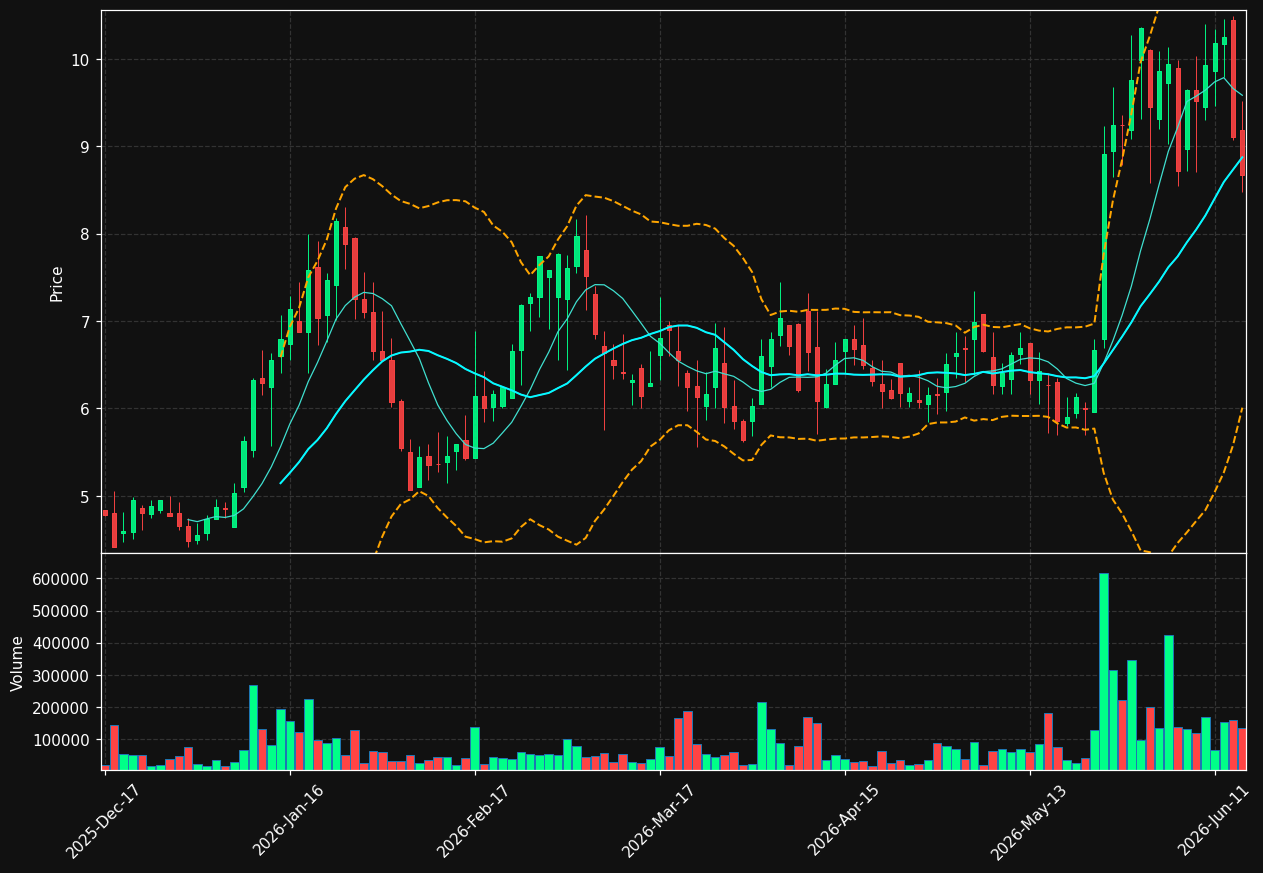1263x873 pixels.
Task: Click the price tick label "10"
Action: click(x=79, y=60)
